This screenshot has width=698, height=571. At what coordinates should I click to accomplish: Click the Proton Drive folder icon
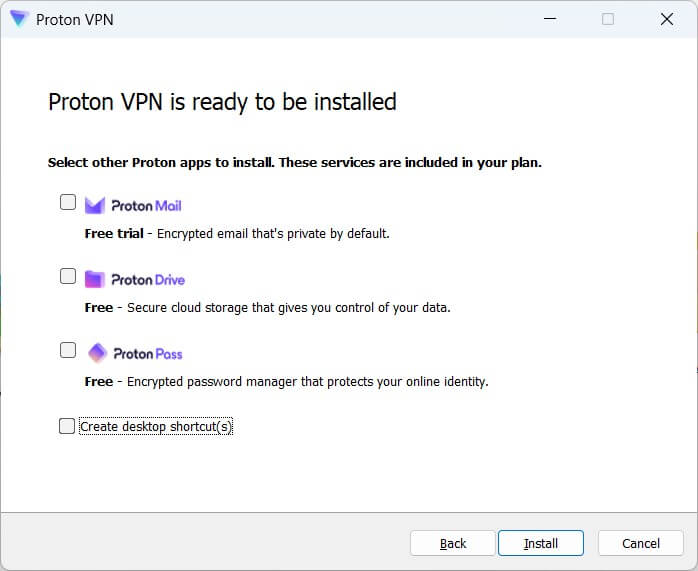tap(95, 279)
